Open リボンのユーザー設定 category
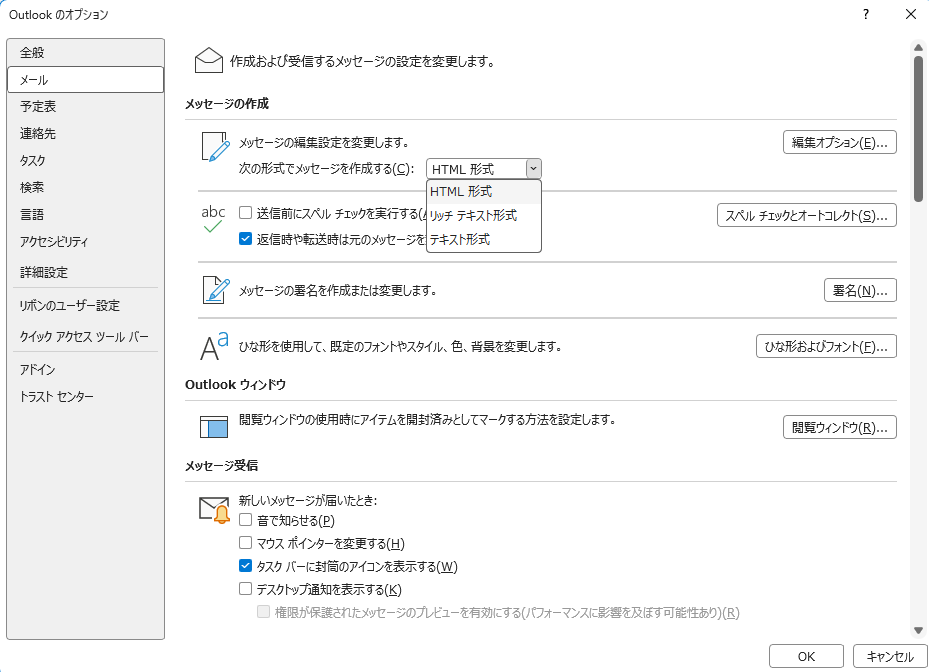929x672 pixels. (85, 306)
